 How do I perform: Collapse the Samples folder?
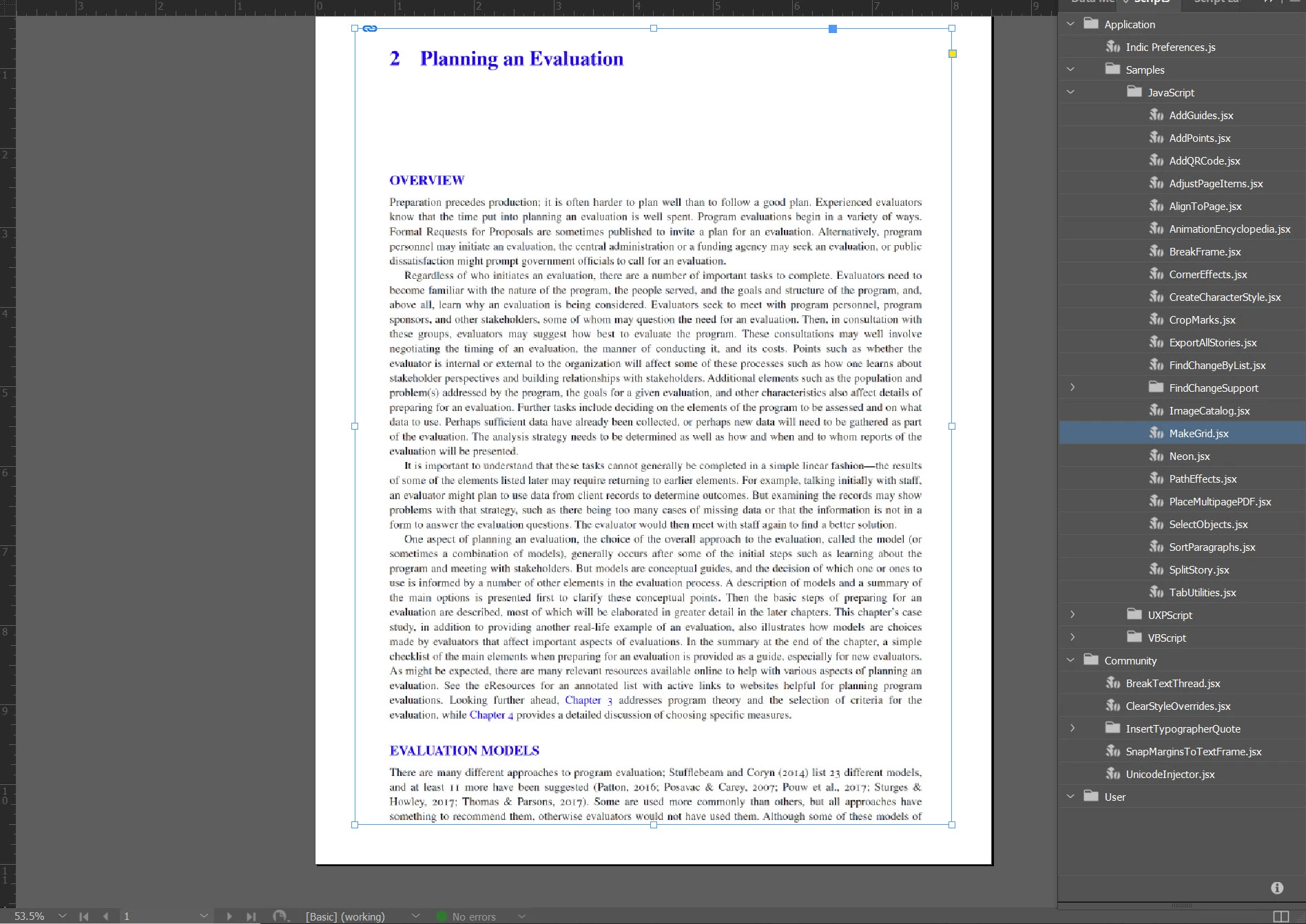1070,70
